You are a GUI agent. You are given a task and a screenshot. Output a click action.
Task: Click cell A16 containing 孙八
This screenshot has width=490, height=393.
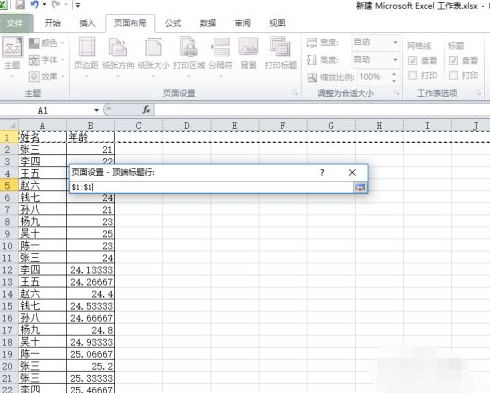(42, 318)
